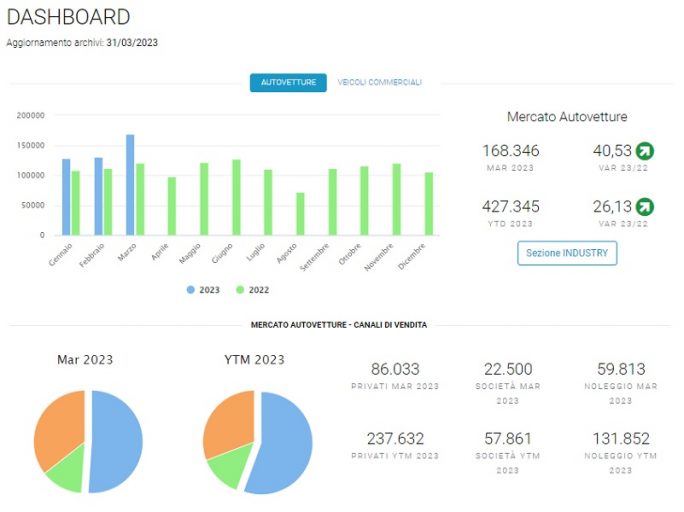
Task: Click the blue 2023 legend dot
Action: point(191,290)
